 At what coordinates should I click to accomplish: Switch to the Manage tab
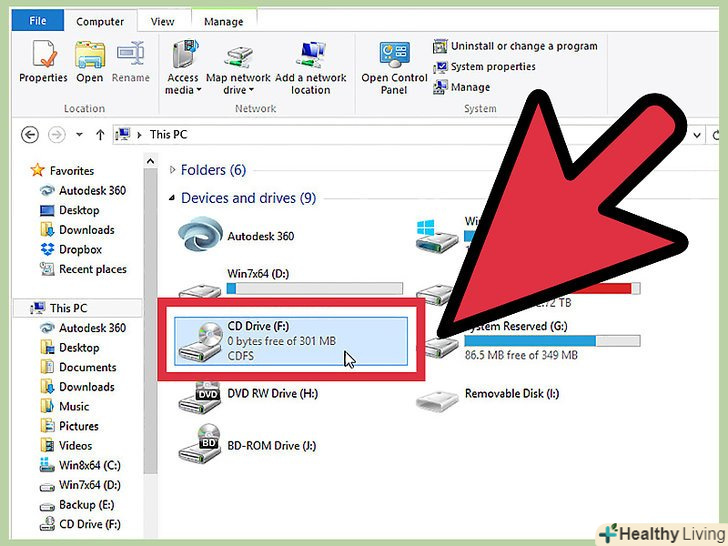coord(224,21)
